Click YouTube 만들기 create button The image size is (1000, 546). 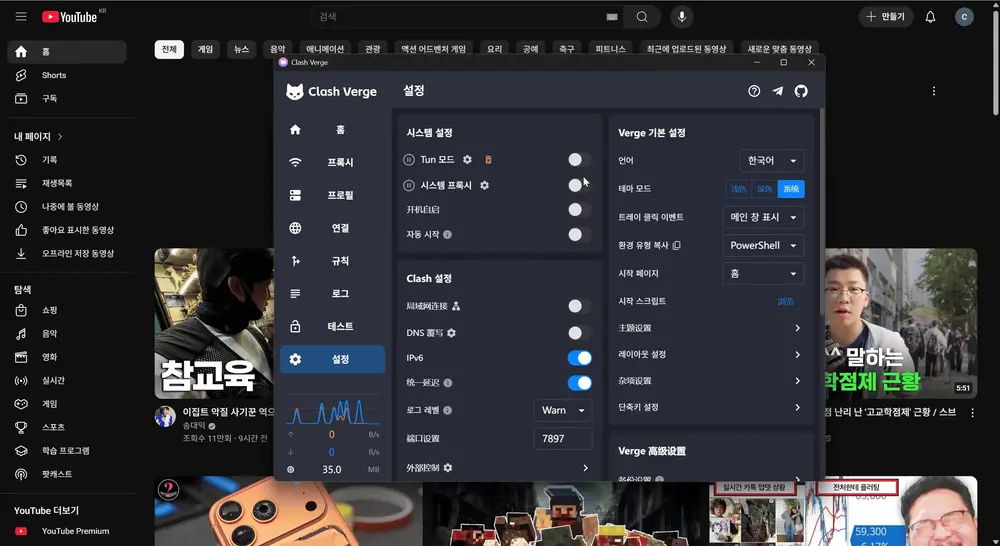886,17
